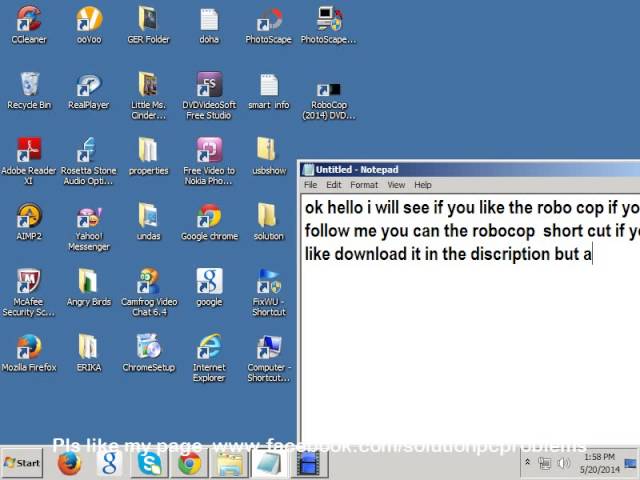This screenshot has width=640, height=480.
Task: Open Skype from the taskbar
Action: click(x=149, y=463)
